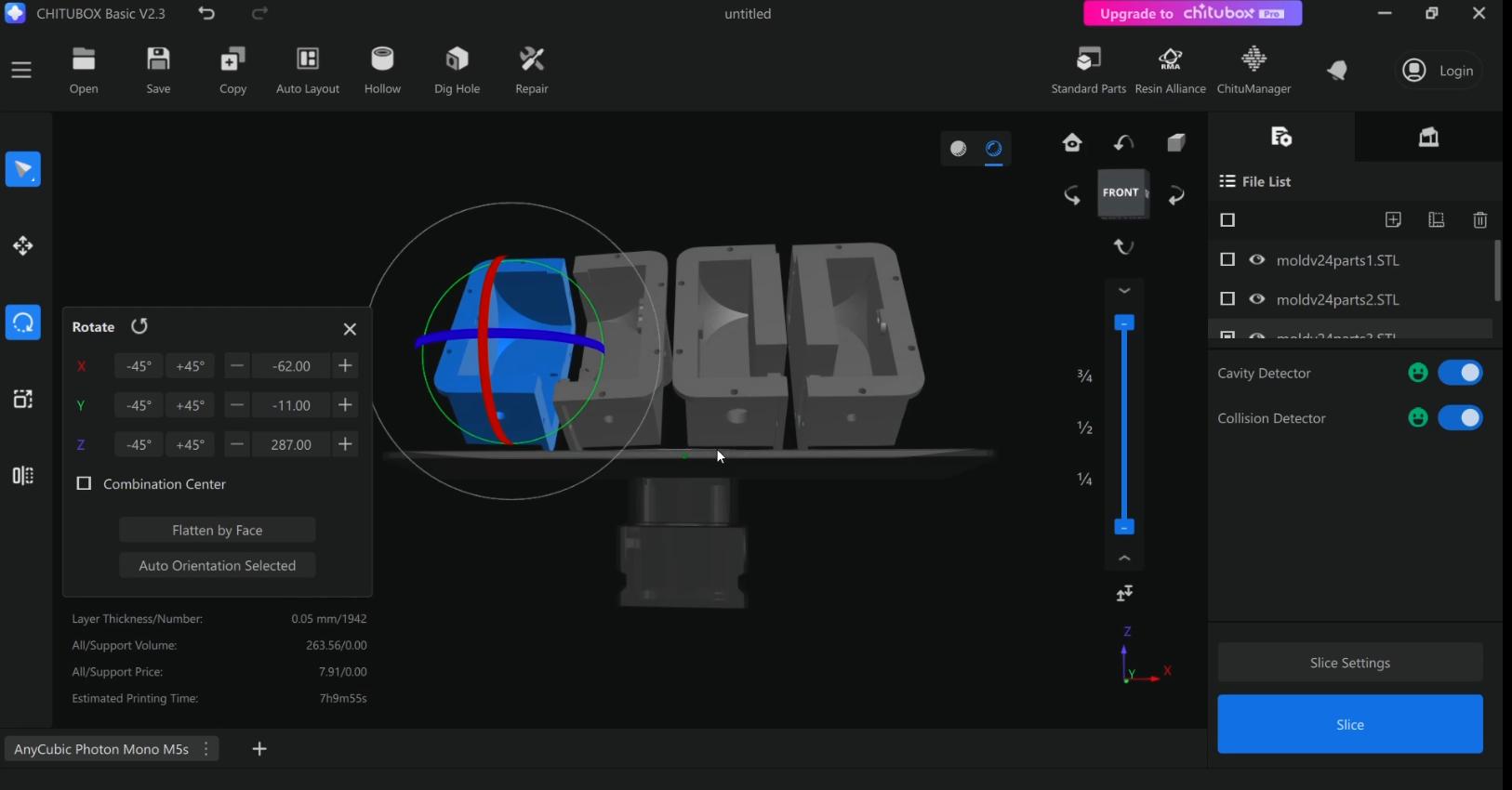Redo the last action
1512x790 pixels.
pyautogui.click(x=259, y=13)
